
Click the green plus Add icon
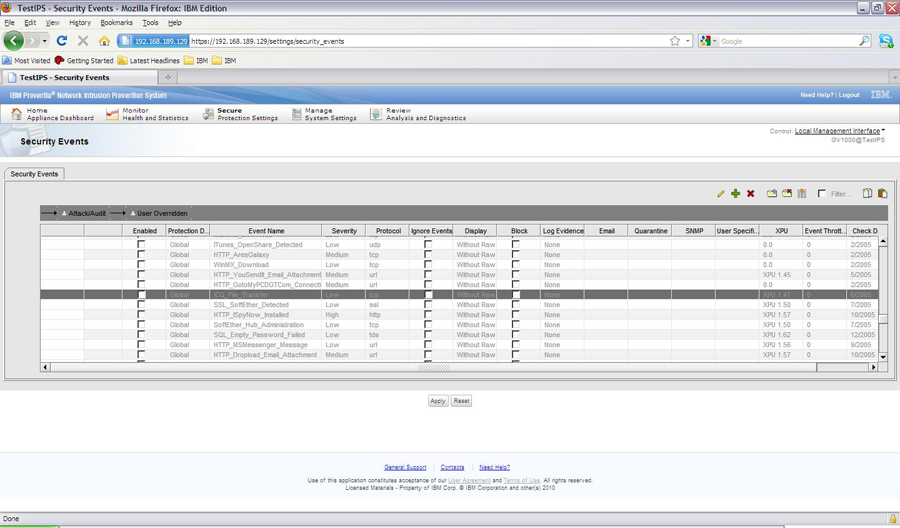(735, 194)
